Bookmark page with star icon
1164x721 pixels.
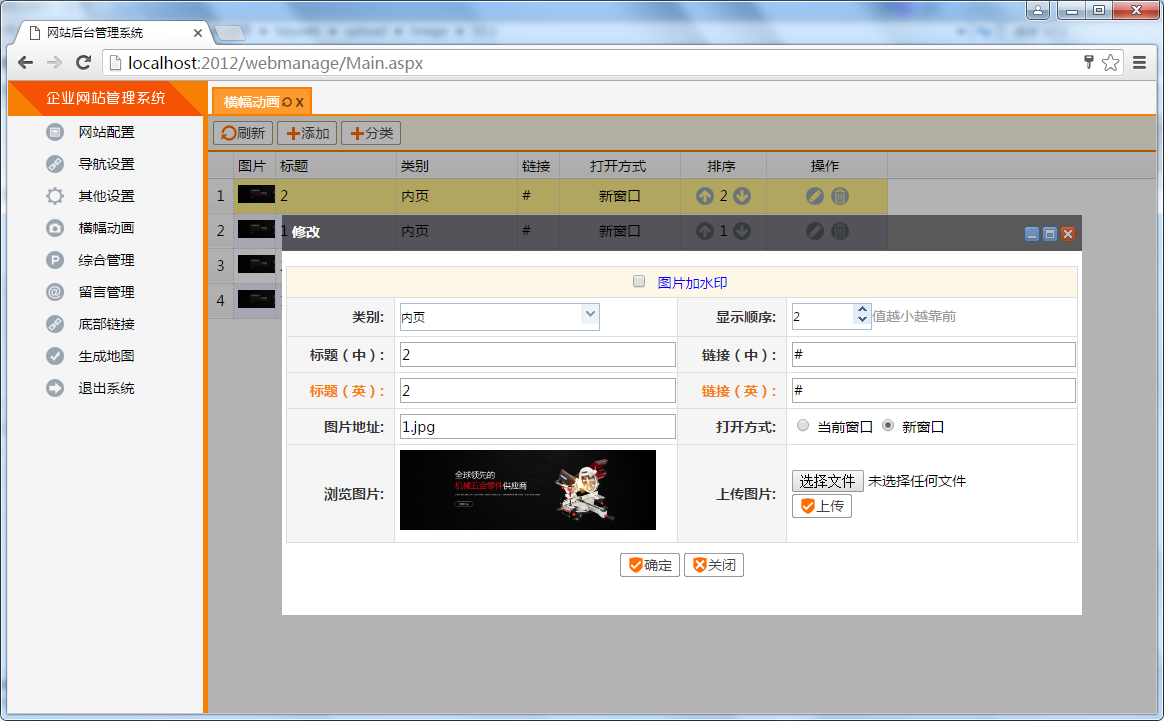(1110, 63)
